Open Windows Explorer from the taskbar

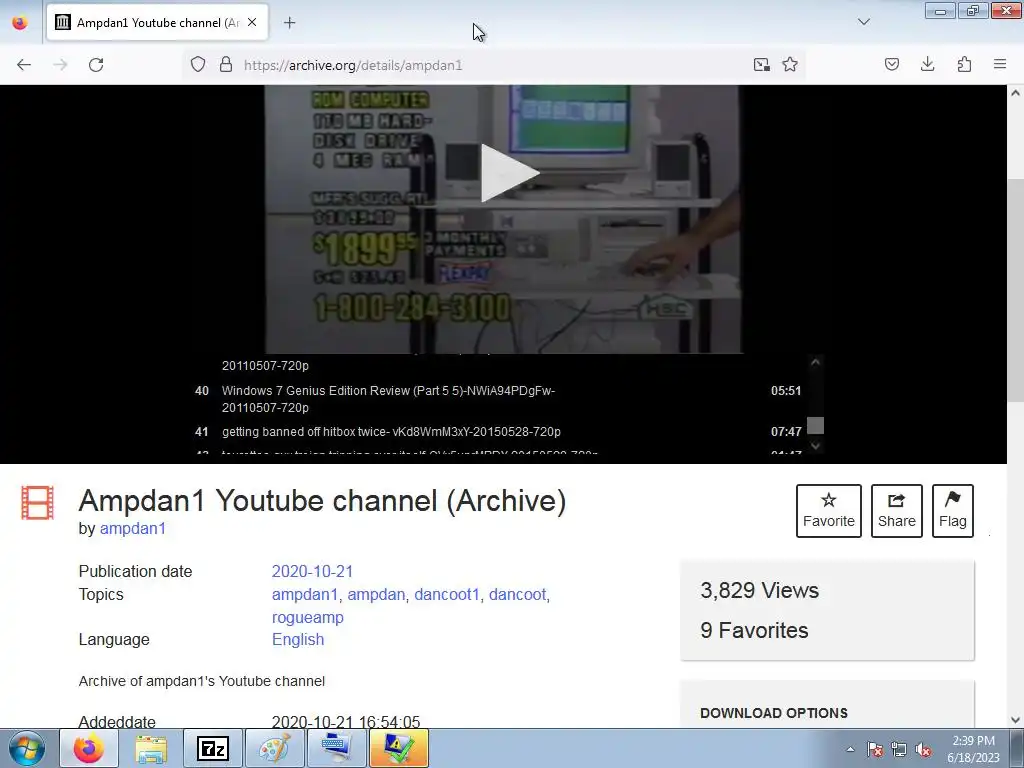[151, 748]
